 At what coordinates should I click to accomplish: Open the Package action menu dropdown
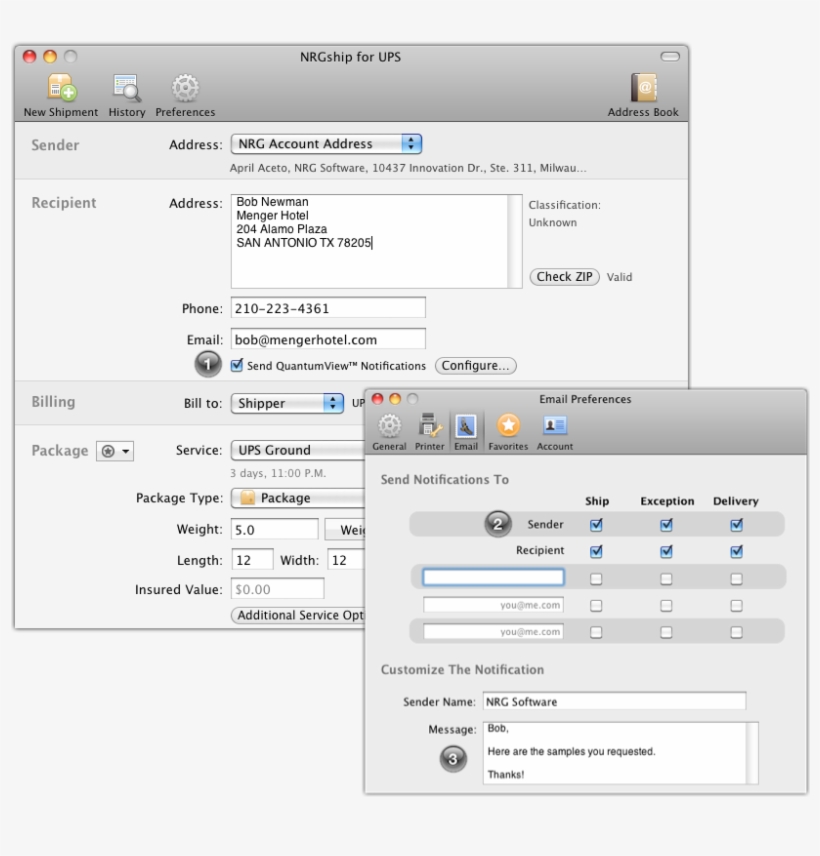tap(115, 451)
